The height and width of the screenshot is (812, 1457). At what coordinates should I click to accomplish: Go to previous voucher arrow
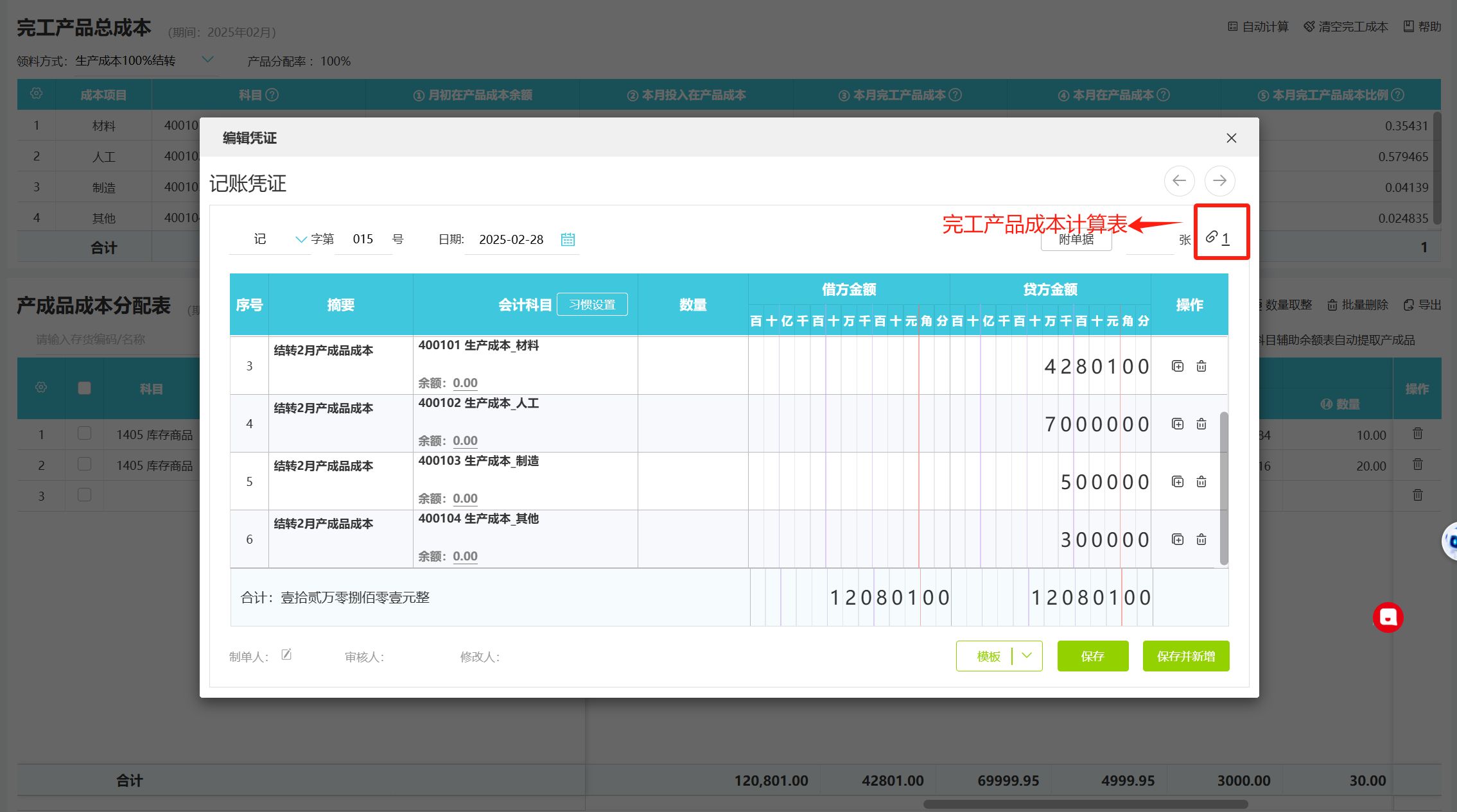(x=1179, y=181)
